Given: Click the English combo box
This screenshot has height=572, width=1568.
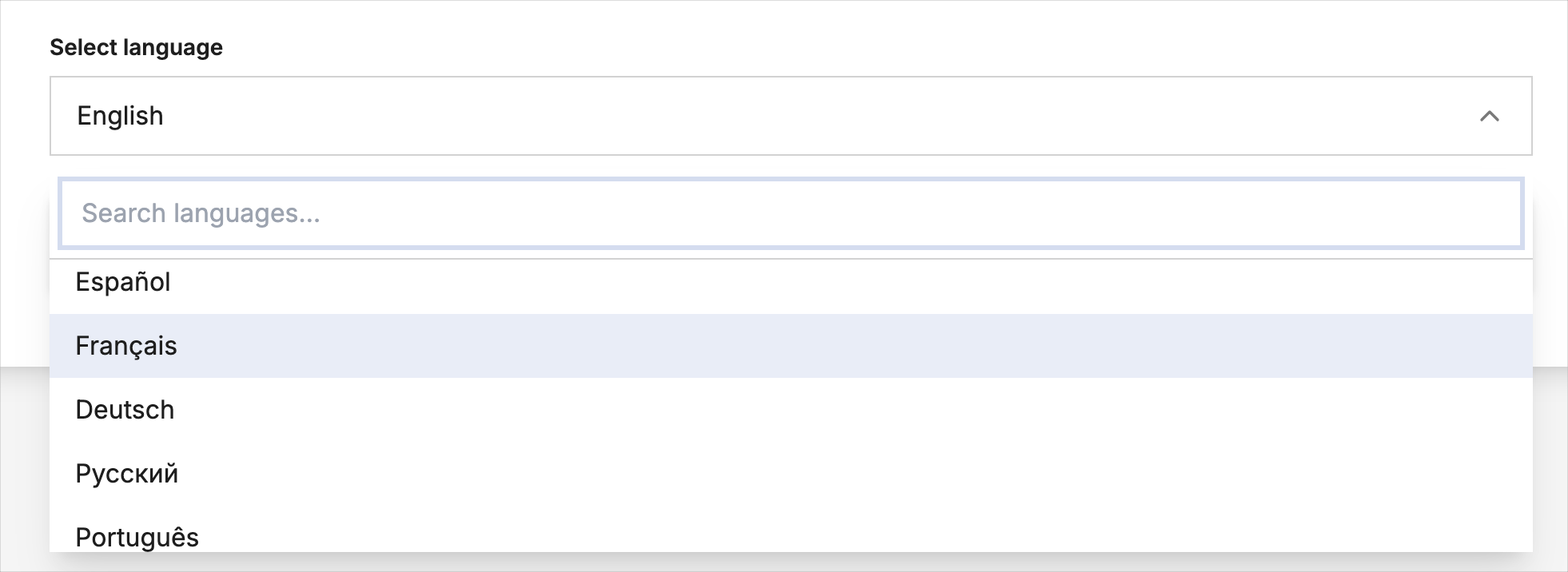Looking at the screenshot, I should click(x=790, y=117).
